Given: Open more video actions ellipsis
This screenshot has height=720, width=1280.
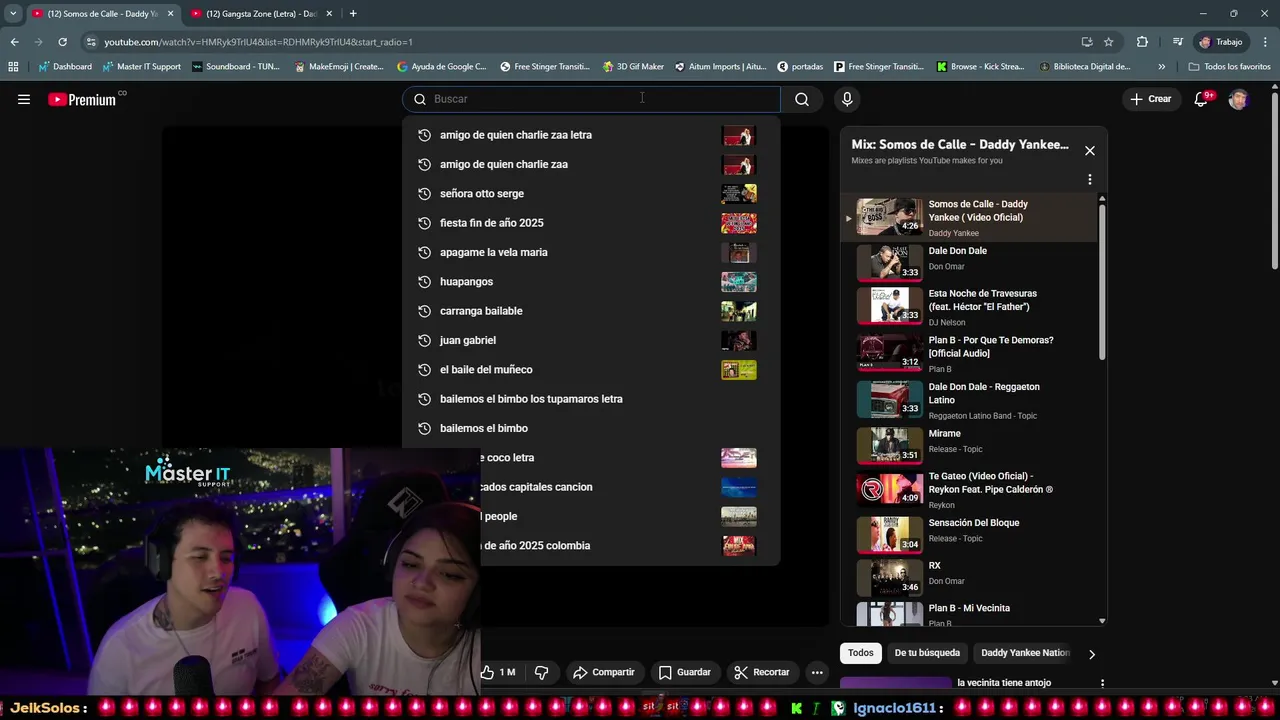Looking at the screenshot, I should (817, 672).
